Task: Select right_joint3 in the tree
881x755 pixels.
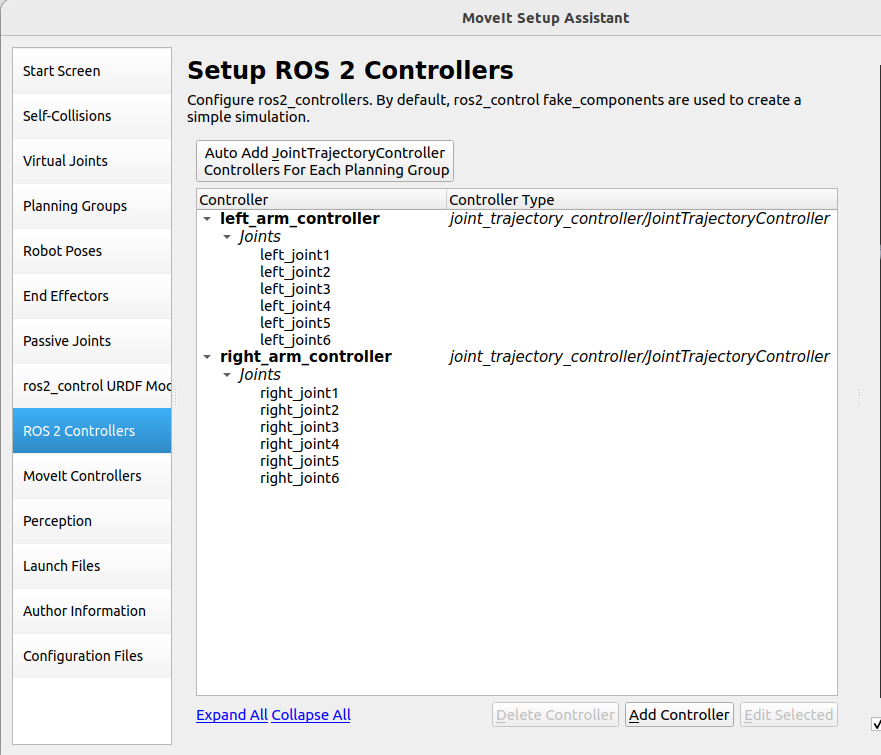Action: click(299, 427)
